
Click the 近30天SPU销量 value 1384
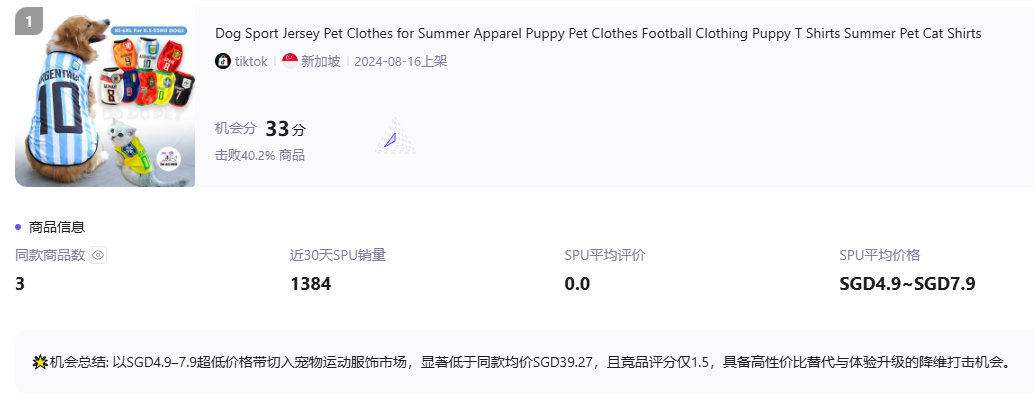[x=310, y=284]
